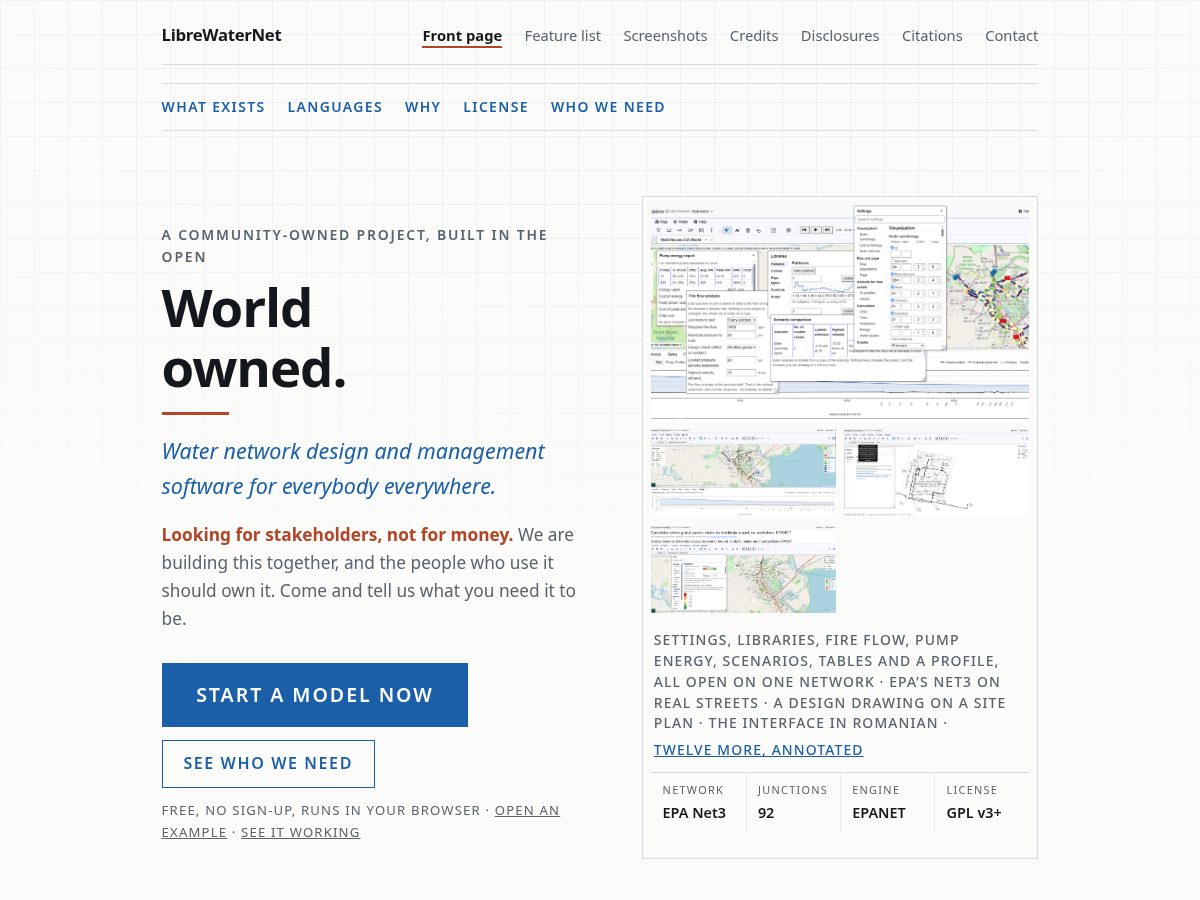Open the Screenshots page

pos(665,36)
